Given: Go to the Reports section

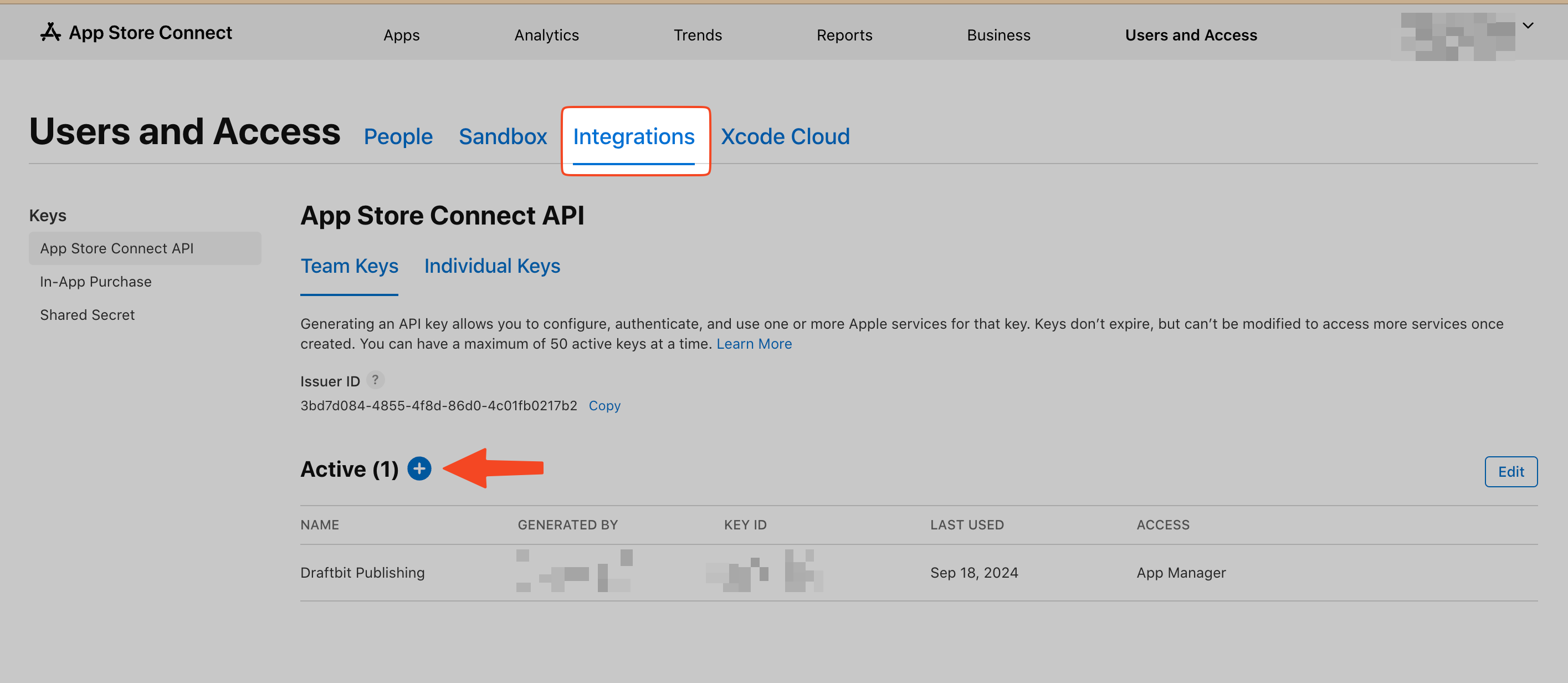Looking at the screenshot, I should coord(844,35).
